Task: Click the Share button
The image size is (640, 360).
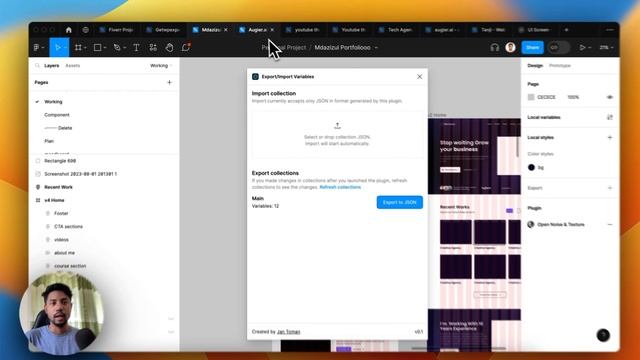Action: pyautogui.click(x=532, y=48)
